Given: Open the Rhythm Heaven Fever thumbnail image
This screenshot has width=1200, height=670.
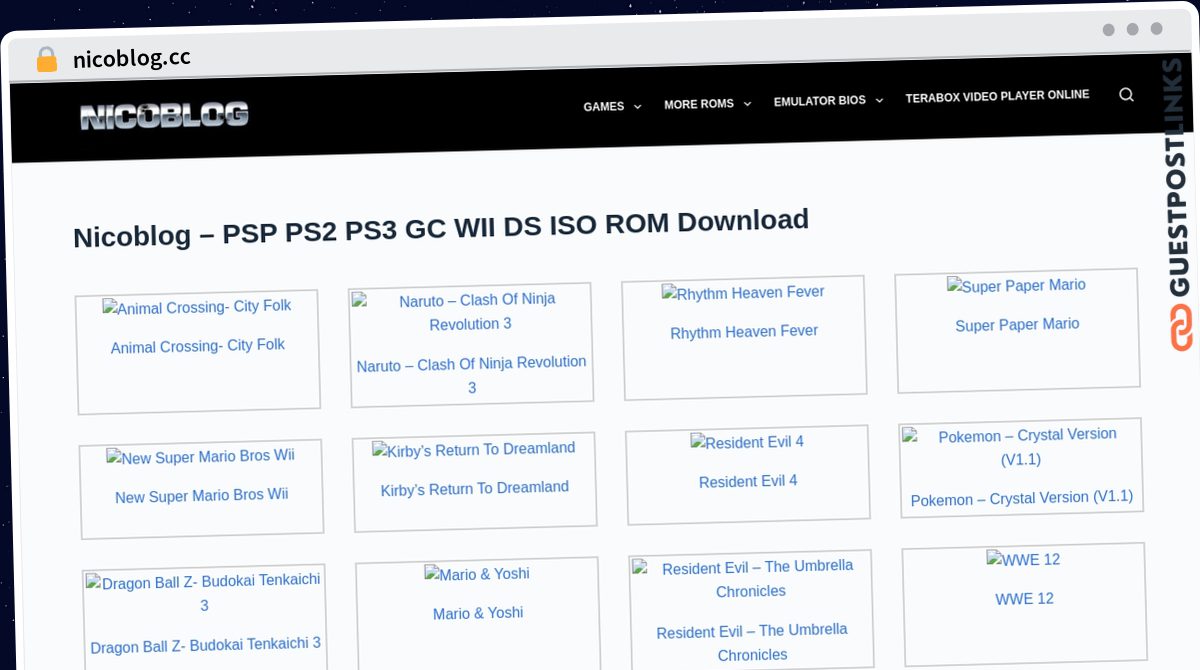Looking at the screenshot, I should pyautogui.click(x=743, y=293).
